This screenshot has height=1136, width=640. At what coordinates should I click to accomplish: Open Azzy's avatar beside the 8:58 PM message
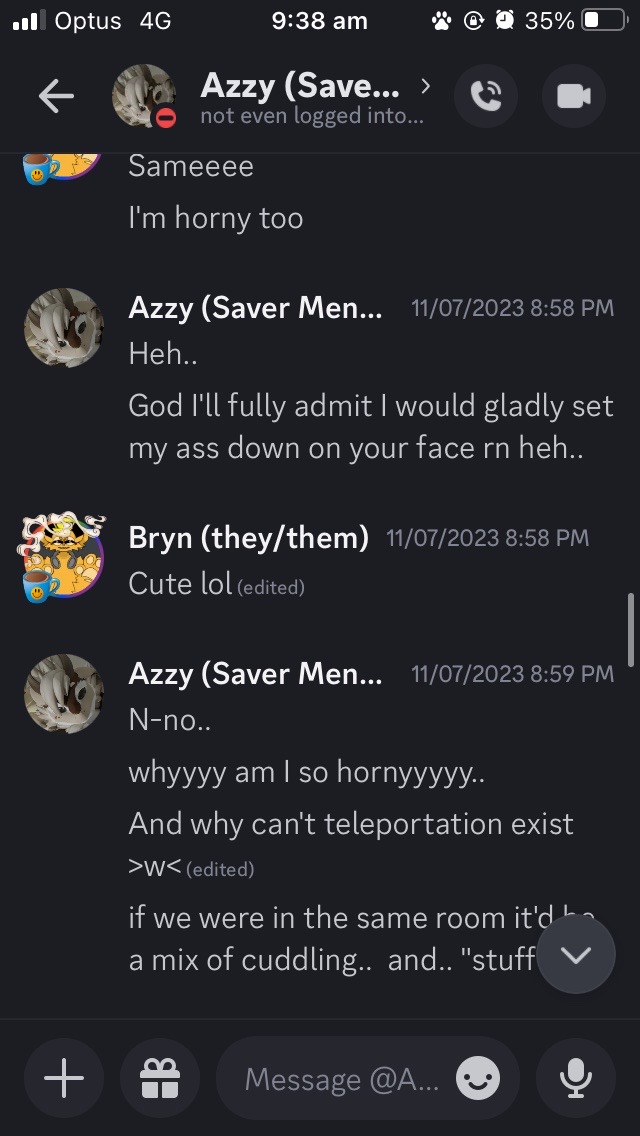point(63,328)
